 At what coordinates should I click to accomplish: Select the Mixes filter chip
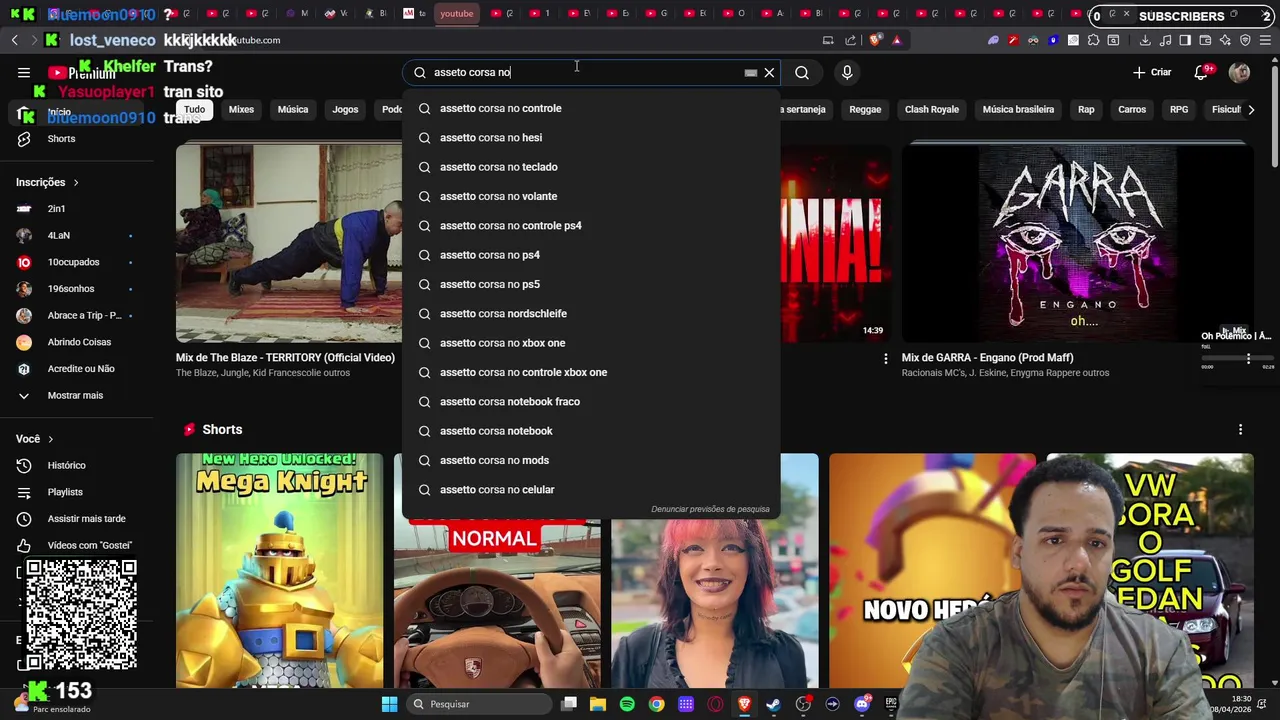pos(241,109)
